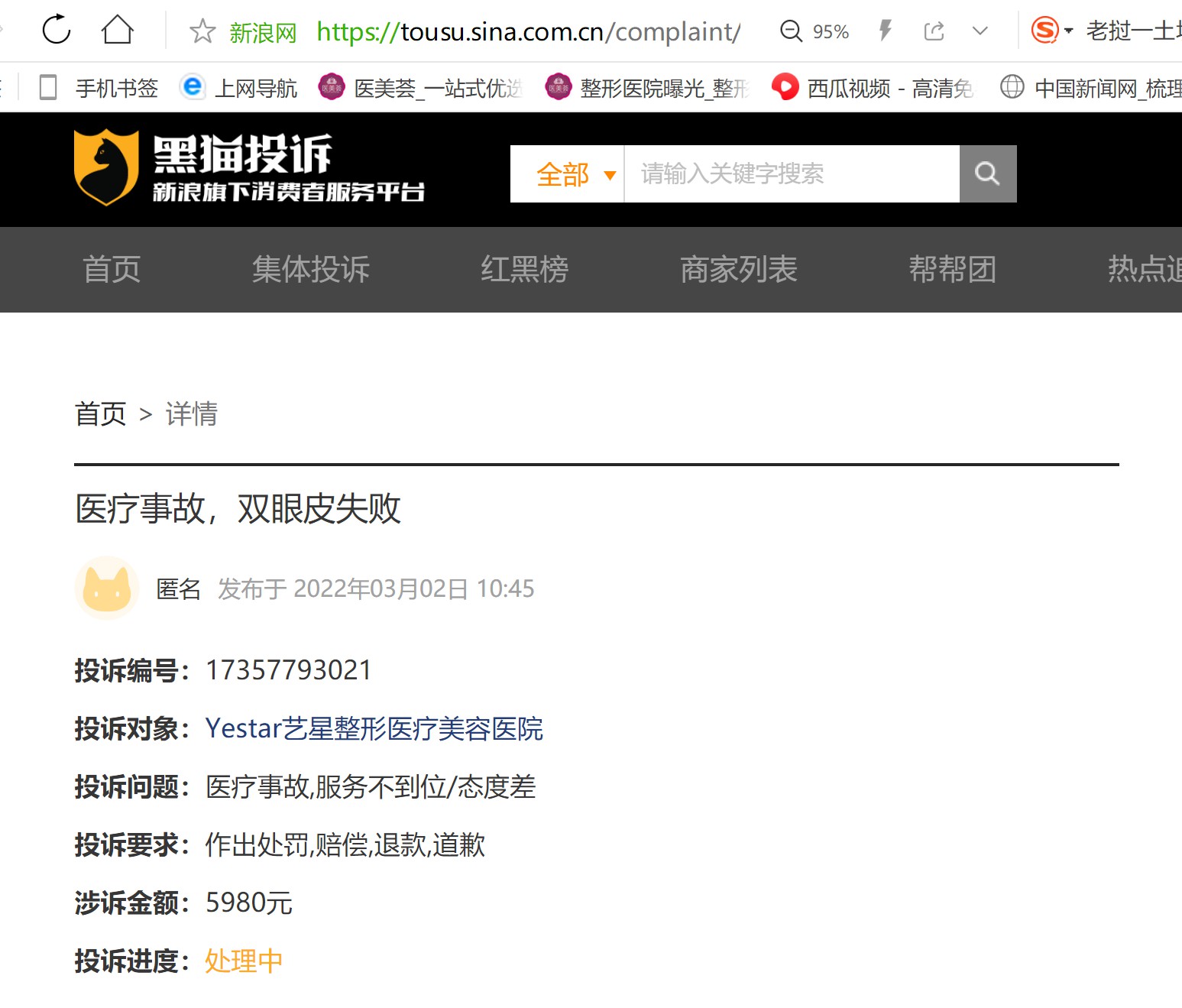Click complaint title 医疗事故，双眼皮失败

click(238, 509)
